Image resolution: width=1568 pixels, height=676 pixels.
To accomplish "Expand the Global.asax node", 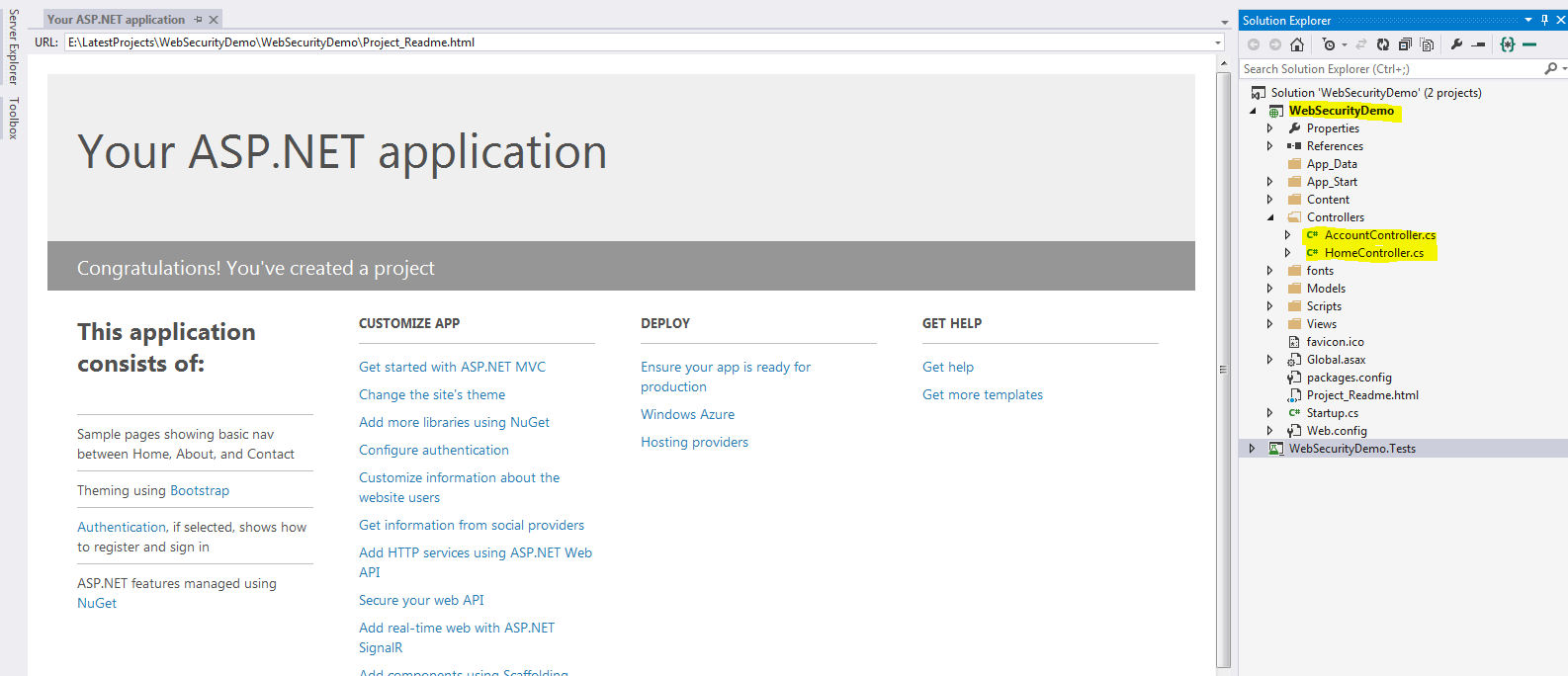I will click(x=1270, y=360).
